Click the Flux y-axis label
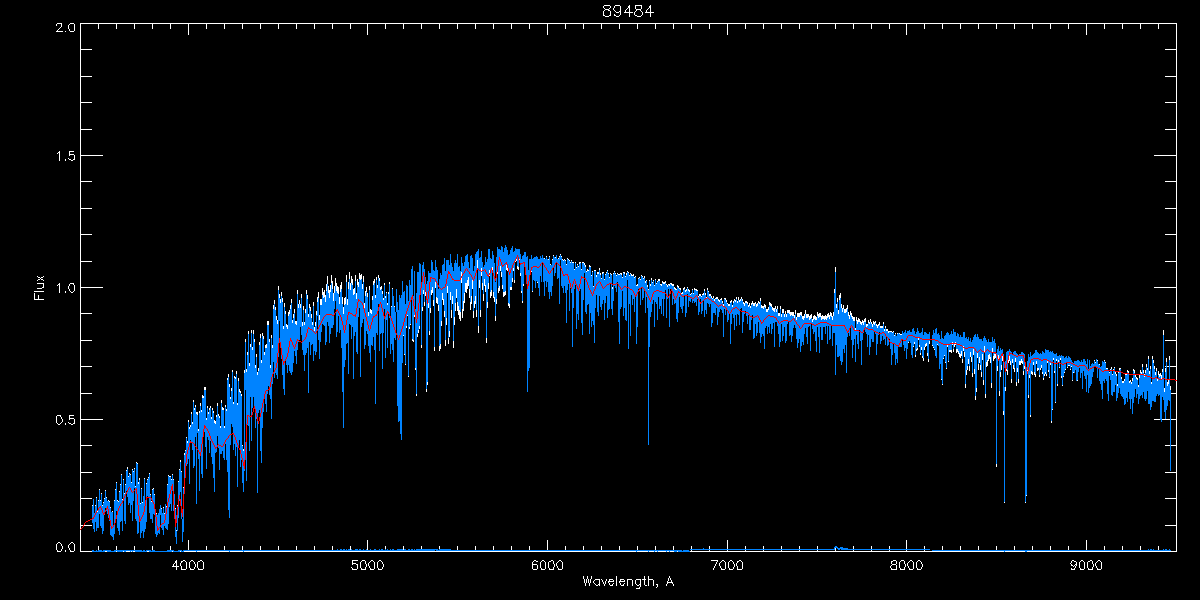 pyautogui.click(x=40, y=288)
